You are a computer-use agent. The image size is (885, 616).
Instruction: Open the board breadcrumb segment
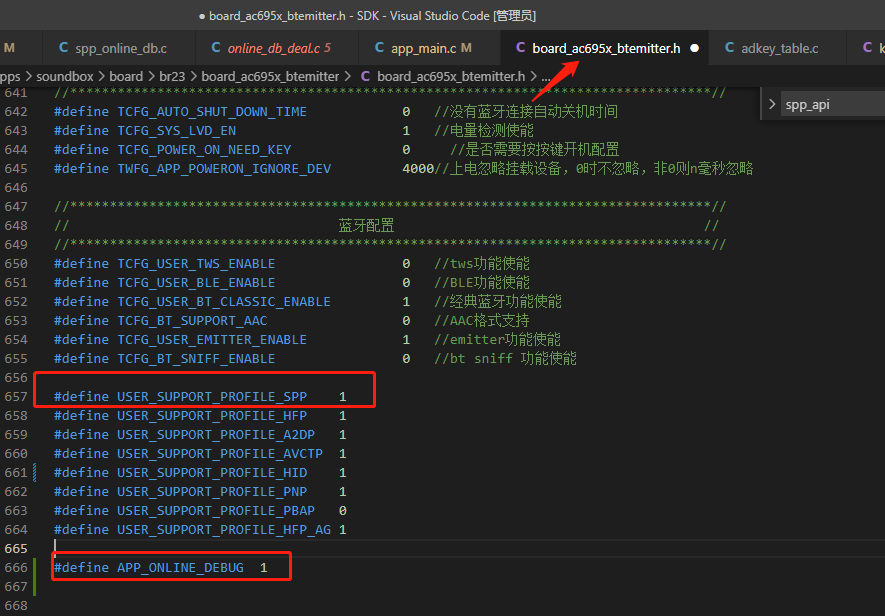[126, 76]
